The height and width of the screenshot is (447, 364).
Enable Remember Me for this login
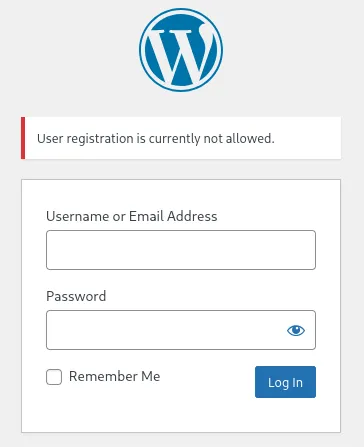[54, 377]
